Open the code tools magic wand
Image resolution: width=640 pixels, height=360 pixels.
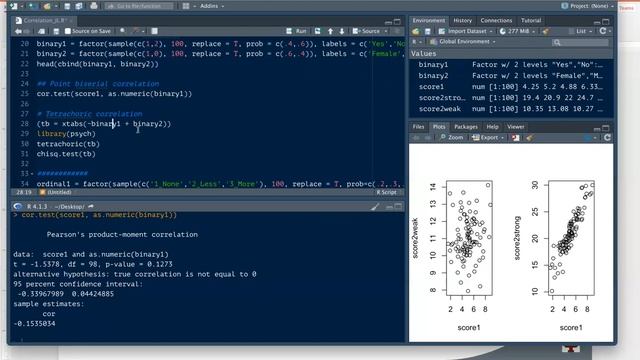[x=136, y=31]
